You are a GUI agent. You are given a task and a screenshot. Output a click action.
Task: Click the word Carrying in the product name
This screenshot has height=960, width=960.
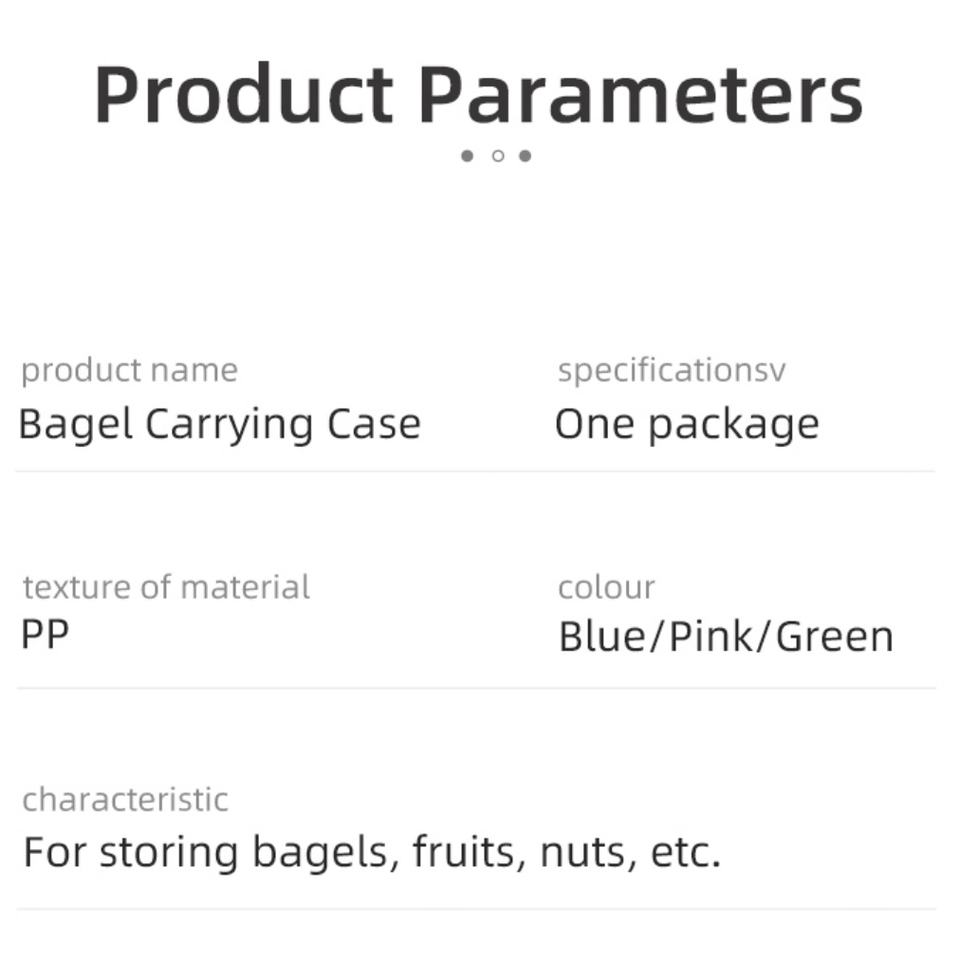[230, 425]
